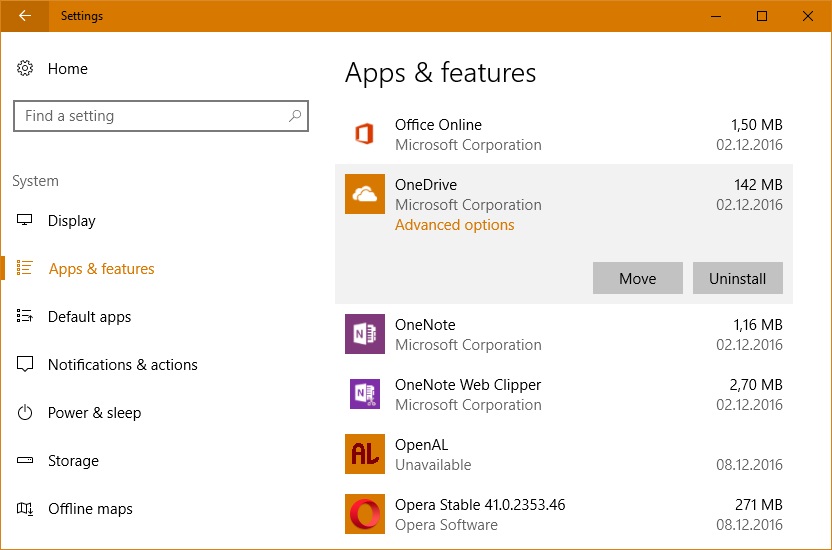Image resolution: width=832 pixels, height=550 pixels.
Task: Maximize the Settings window
Action: coord(761,16)
